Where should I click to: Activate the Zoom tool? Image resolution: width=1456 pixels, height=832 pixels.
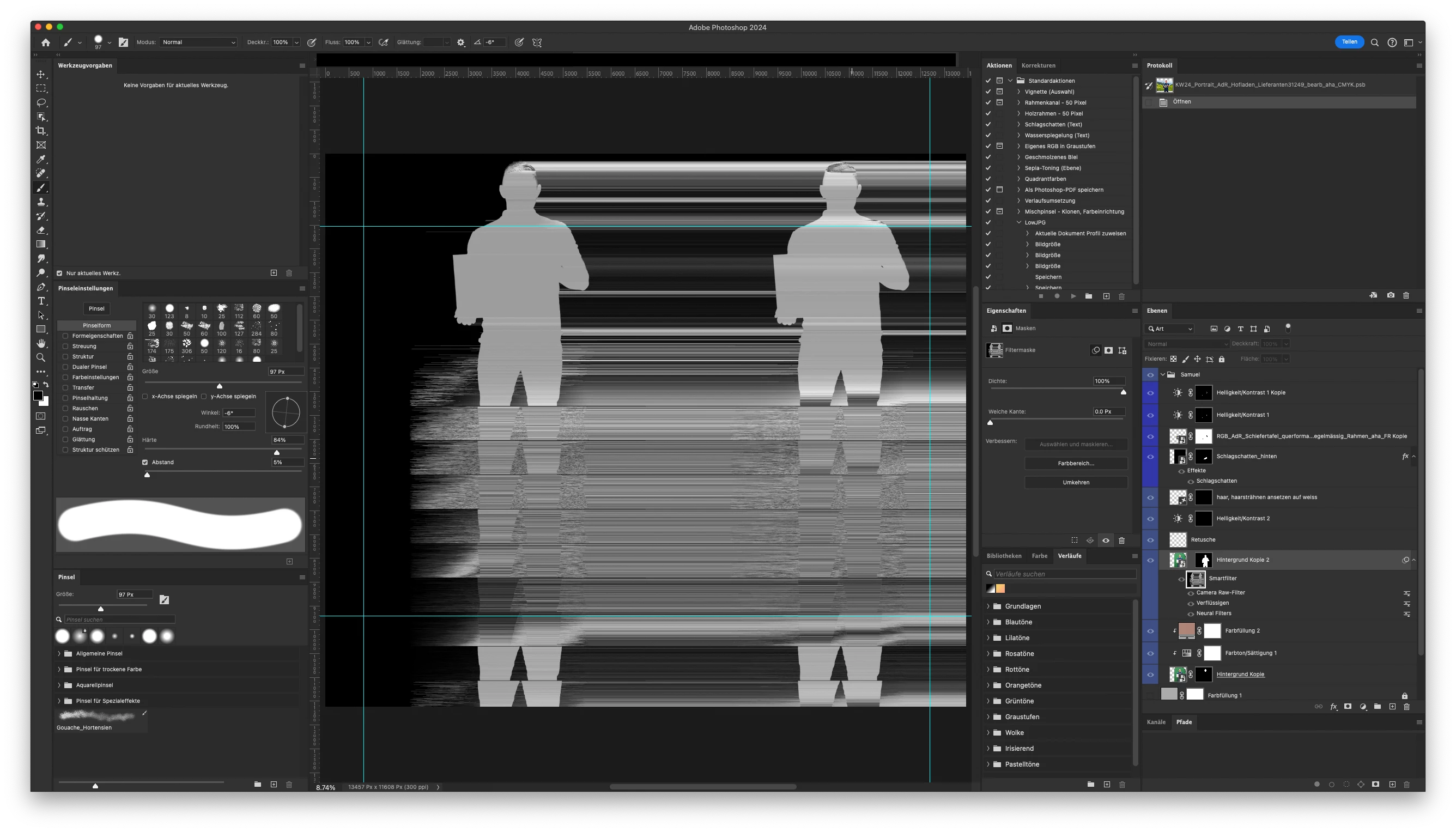[x=41, y=358]
